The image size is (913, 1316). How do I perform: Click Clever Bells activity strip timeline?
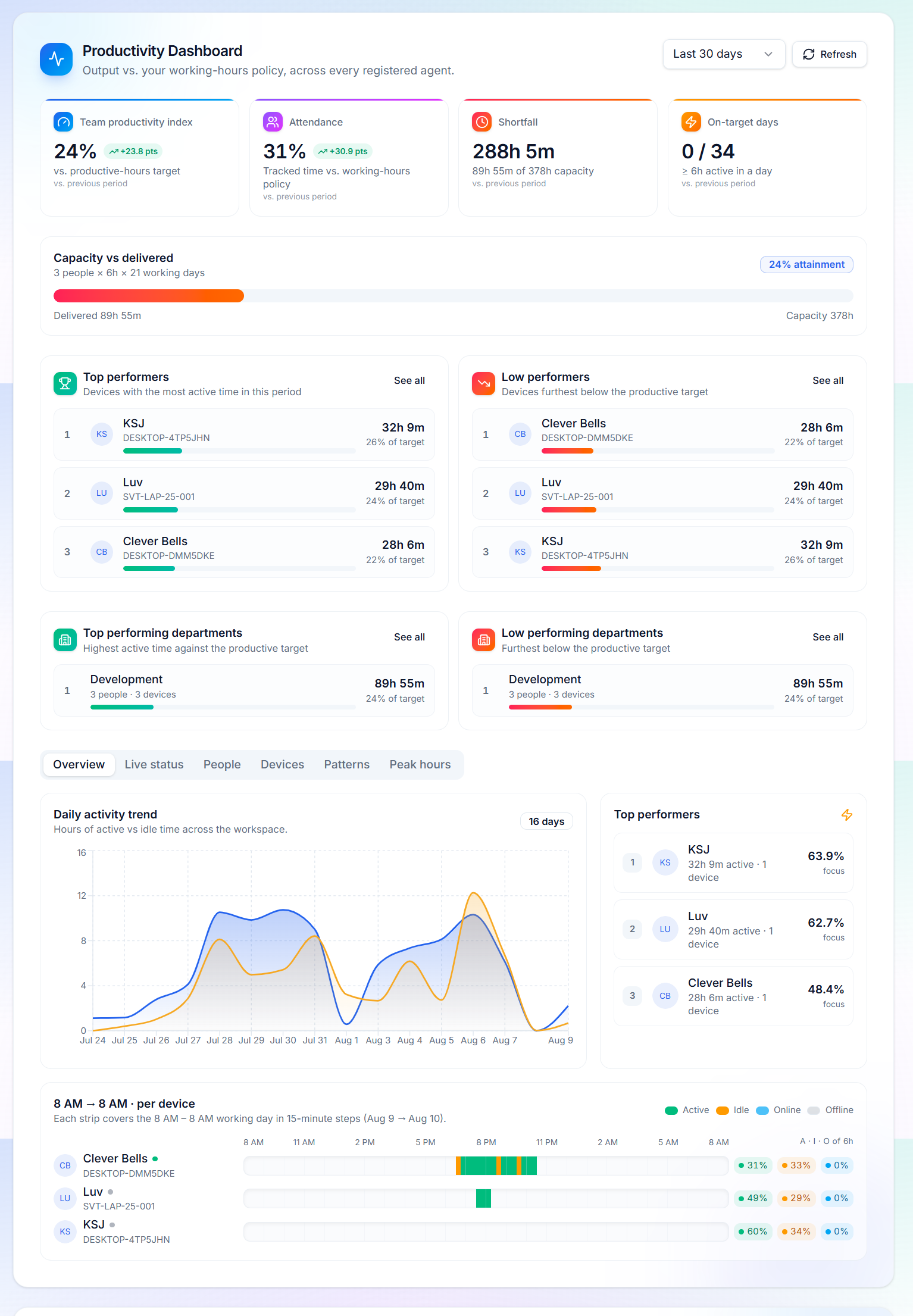486,1165
